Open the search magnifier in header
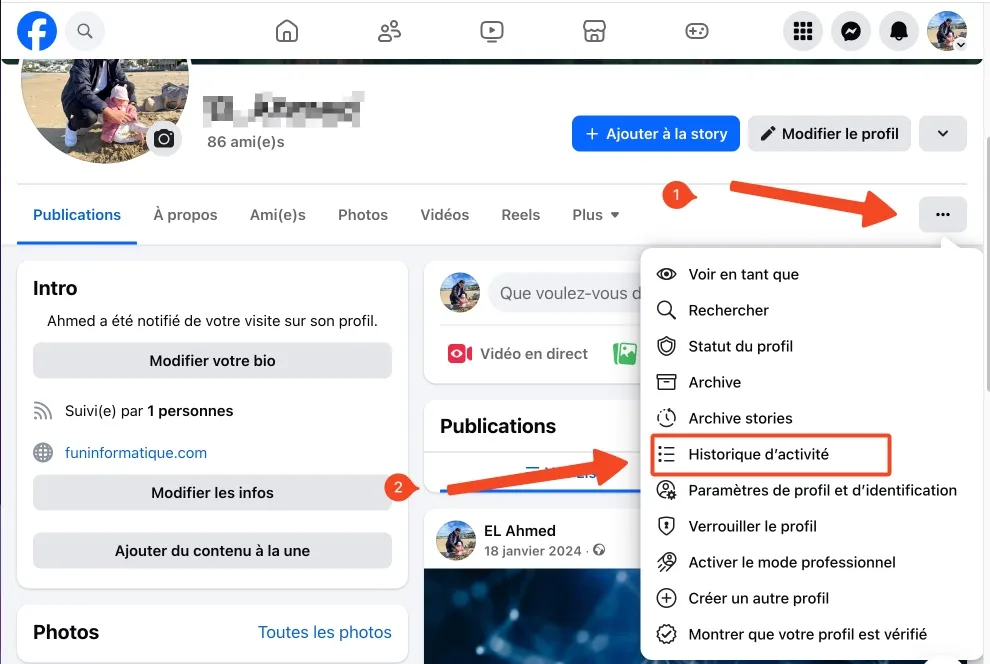Image resolution: width=990 pixels, height=664 pixels. coord(85,31)
